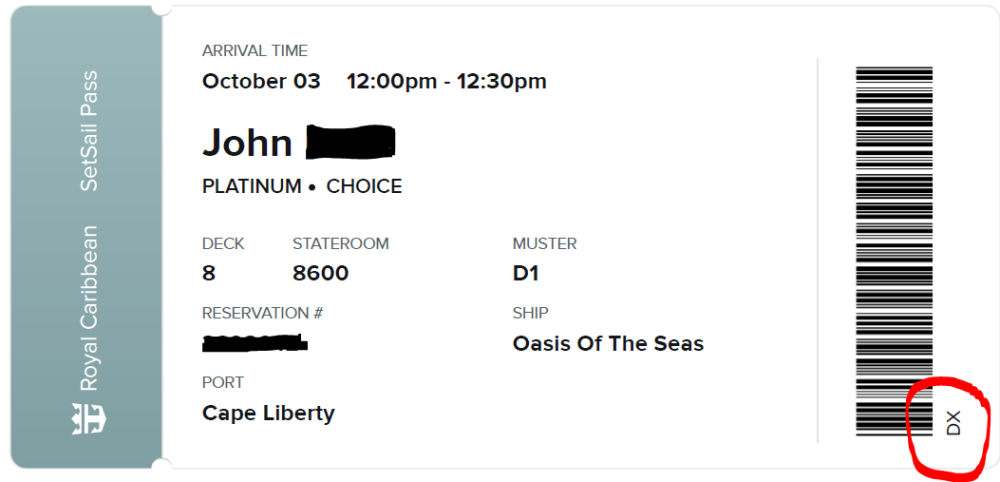The image size is (1000, 482).
Task: Select the SetSail Pass label
Action: 89,130
